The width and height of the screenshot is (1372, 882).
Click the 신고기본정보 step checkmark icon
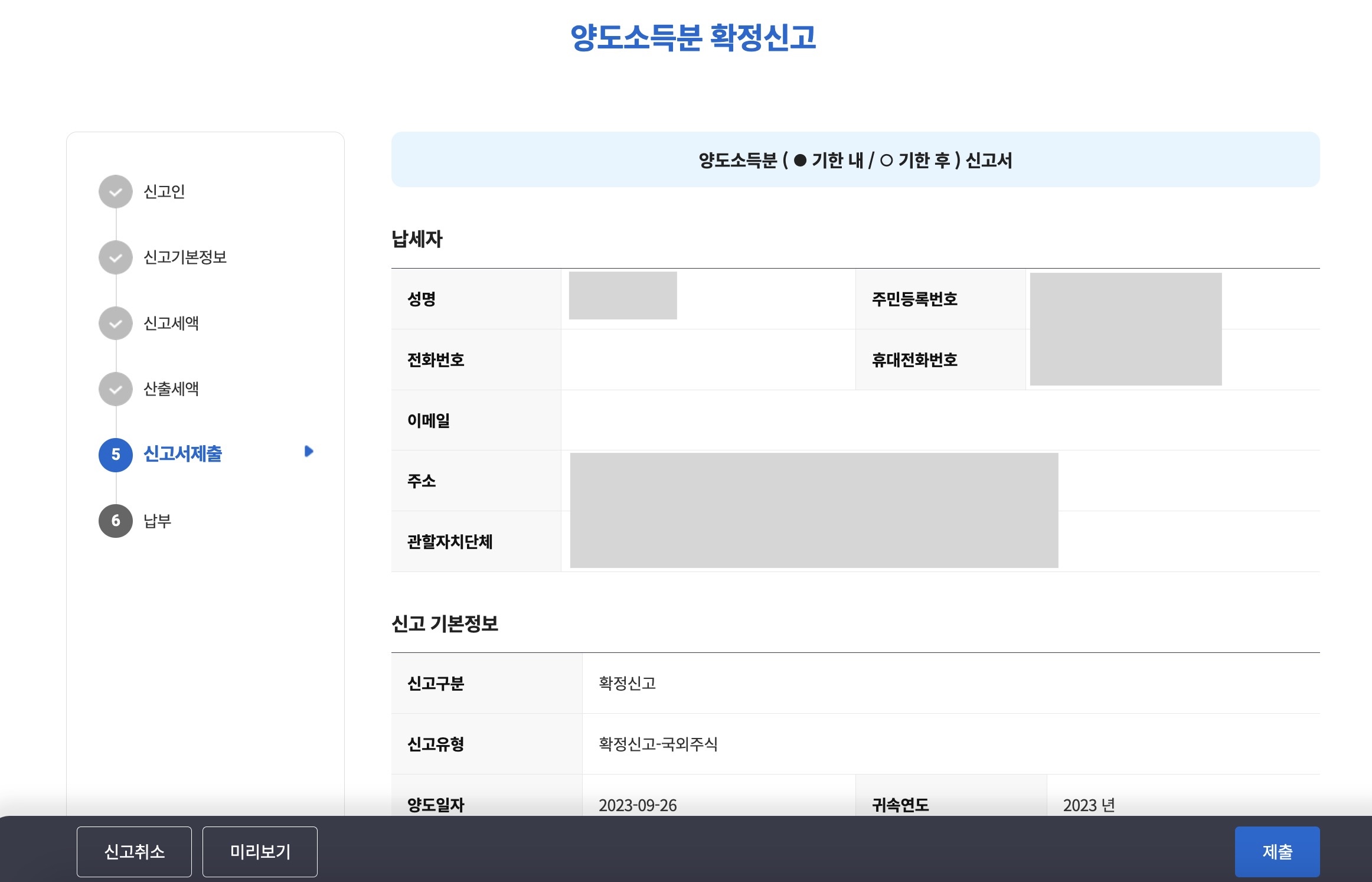click(116, 257)
